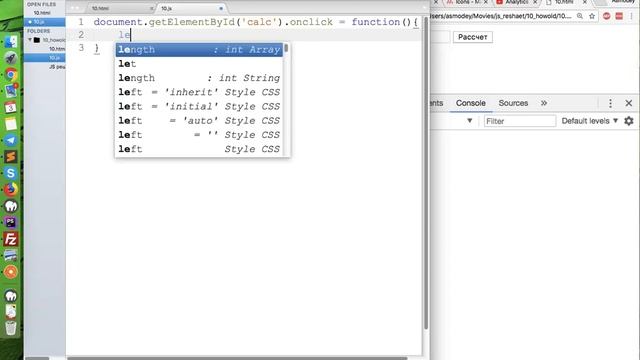Open the Default levels dropdown in console
The height and width of the screenshot is (360, 640).
coord(589,121)
